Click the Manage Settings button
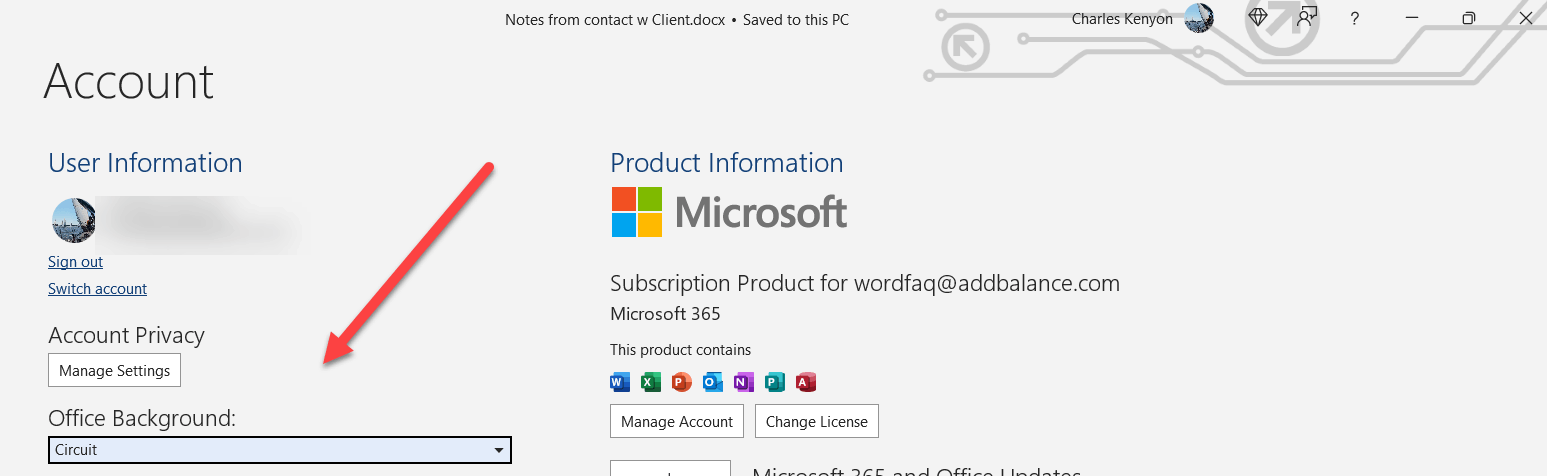 pyautogui.click(x=115, y=370)
